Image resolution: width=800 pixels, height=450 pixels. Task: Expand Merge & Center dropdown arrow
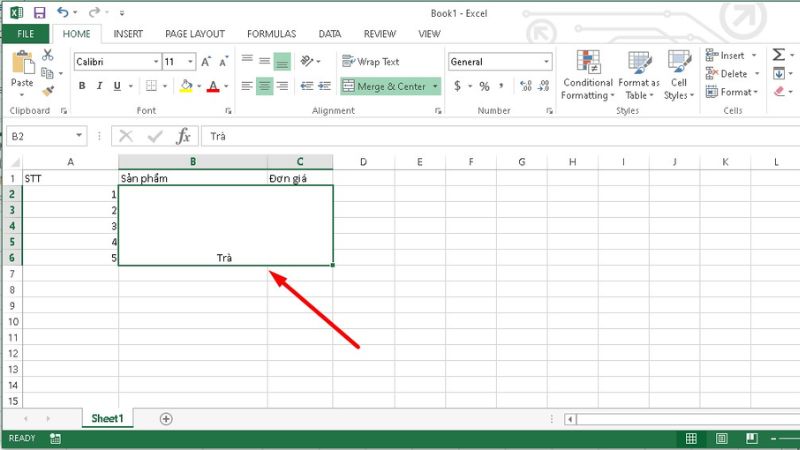pos(435,86)
